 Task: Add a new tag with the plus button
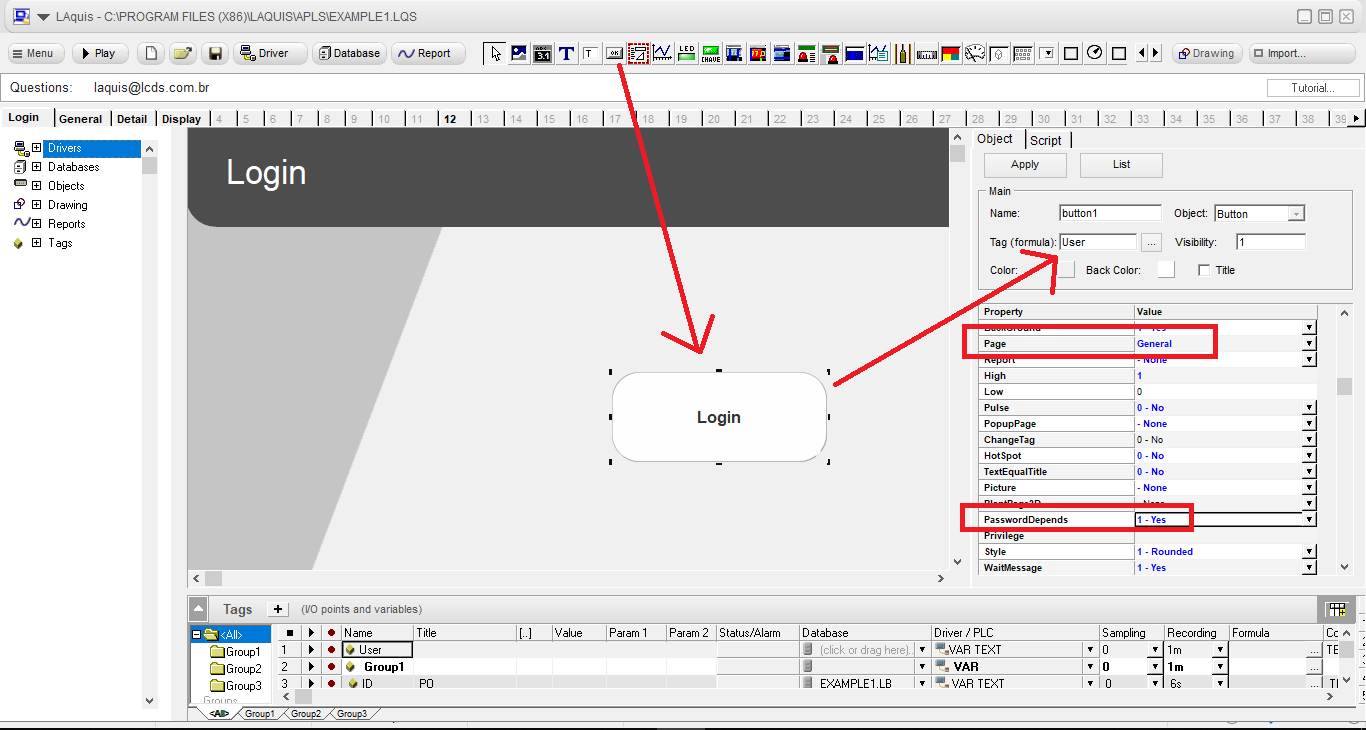tap(279, 609)
